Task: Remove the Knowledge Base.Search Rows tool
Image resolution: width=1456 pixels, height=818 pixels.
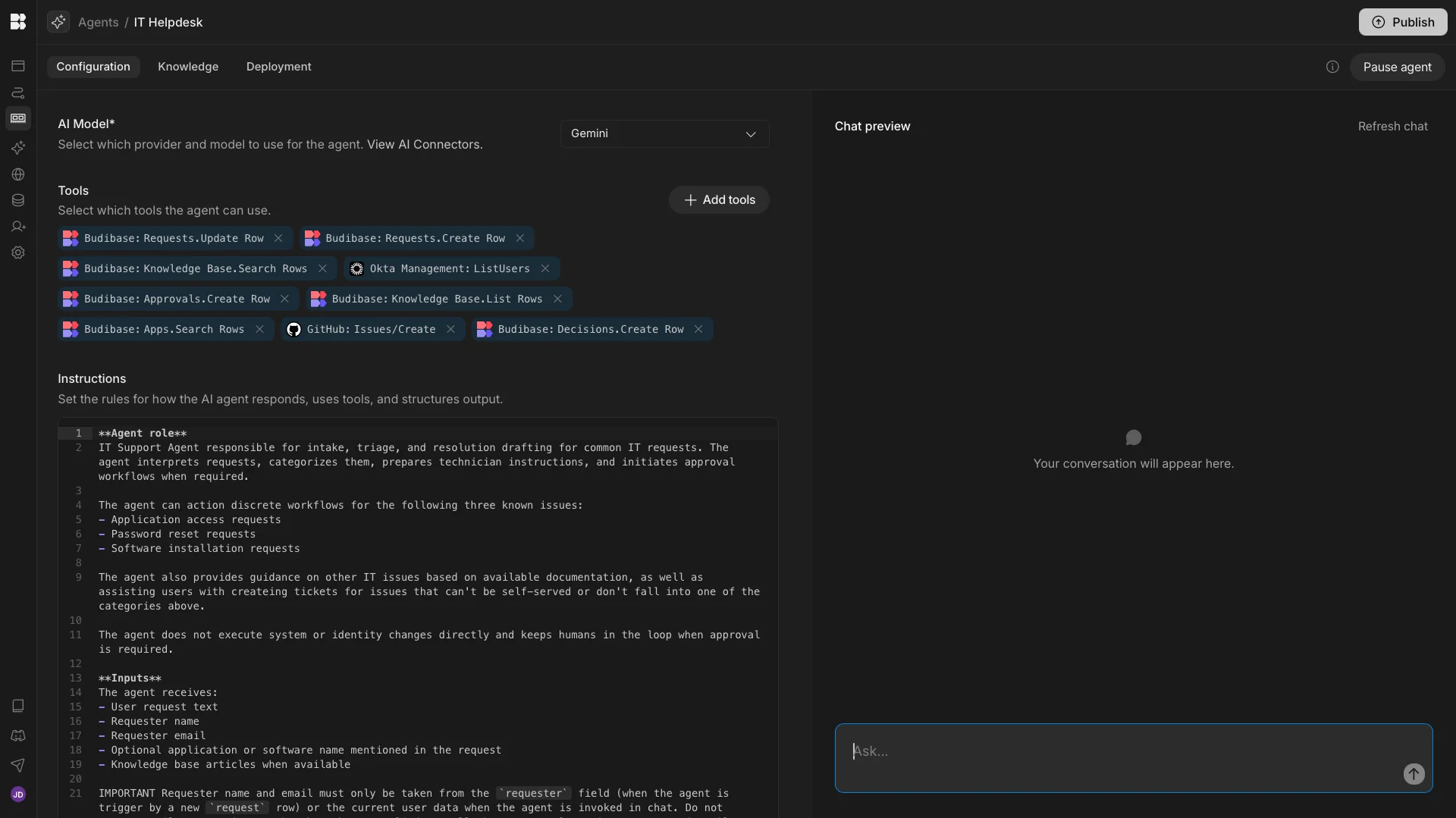Action: click(322, 268)
